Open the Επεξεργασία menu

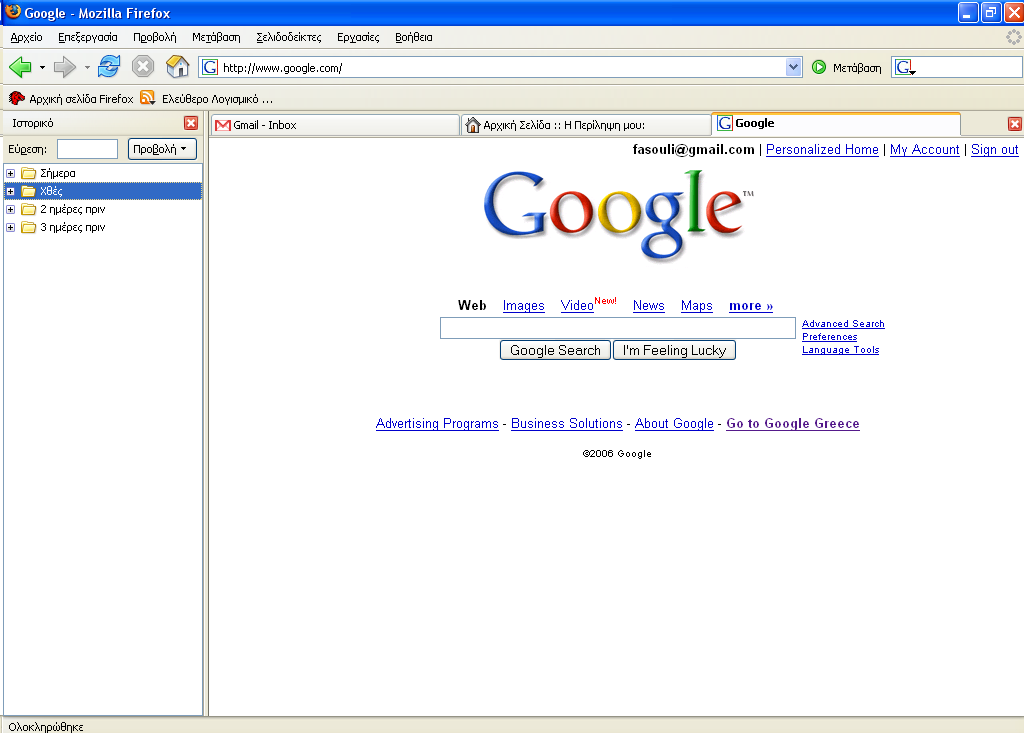click(88, 37)
